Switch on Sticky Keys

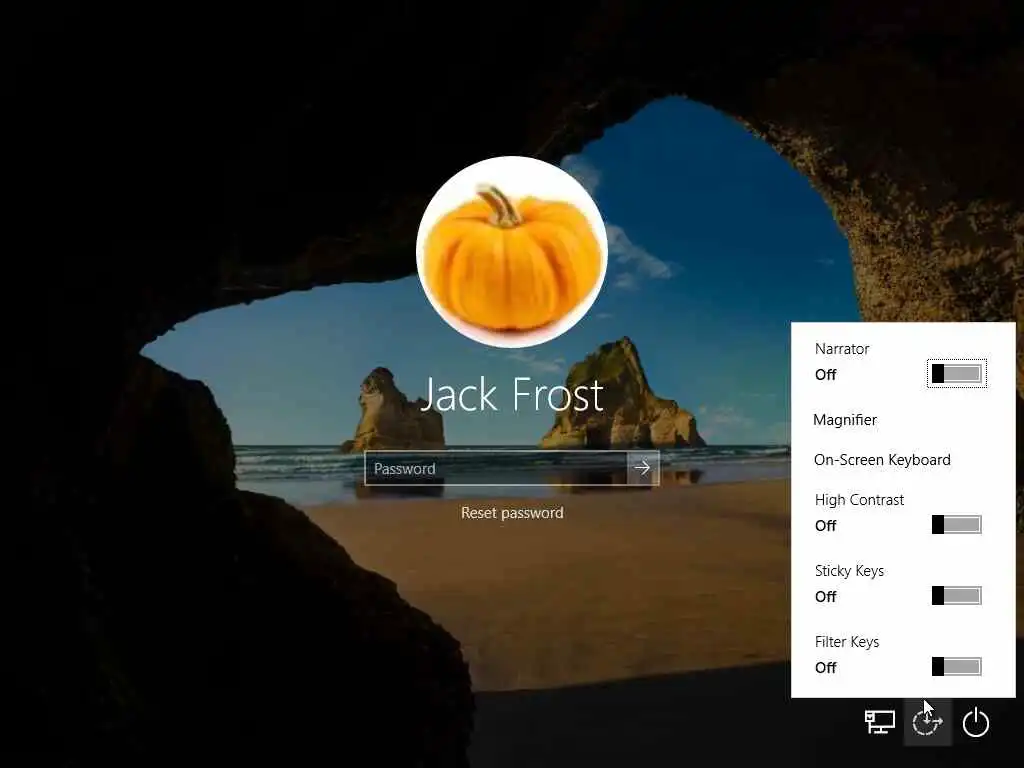coord(957,596)
